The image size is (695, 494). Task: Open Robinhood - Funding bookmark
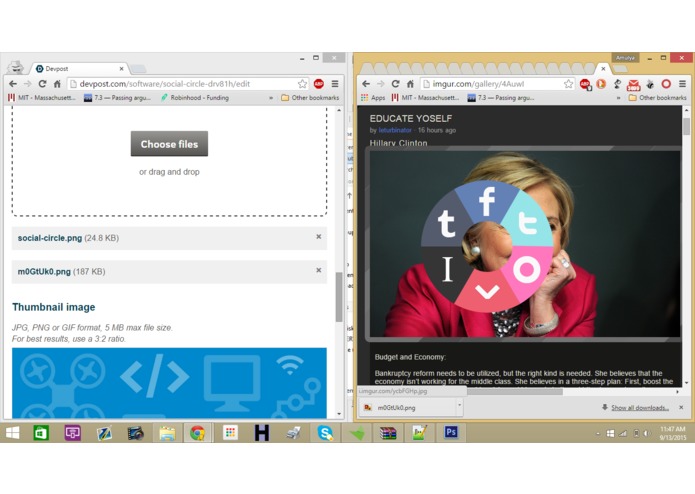pyautogui.click(x=195, y=98)
